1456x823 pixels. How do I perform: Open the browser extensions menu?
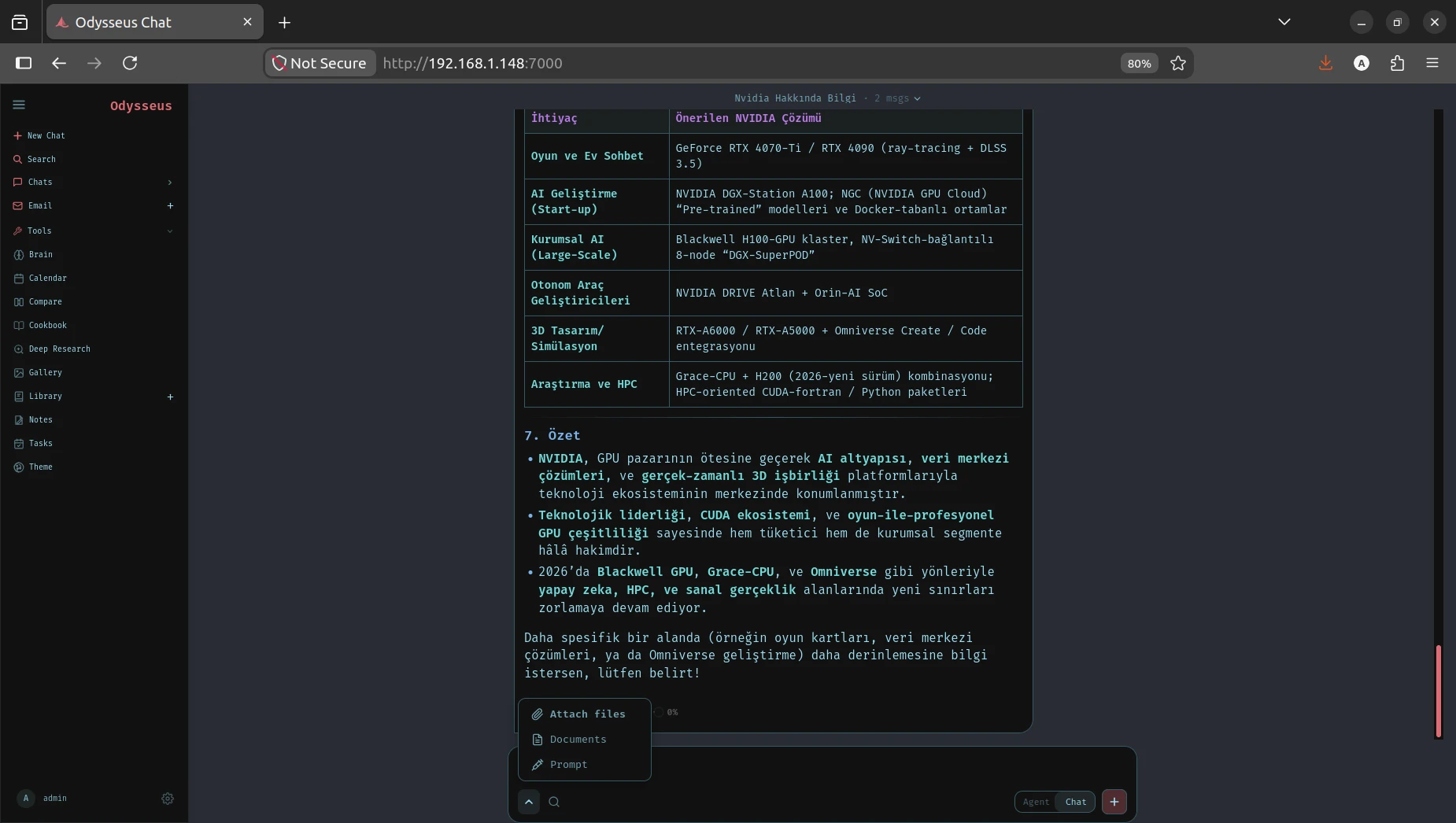1397,63
